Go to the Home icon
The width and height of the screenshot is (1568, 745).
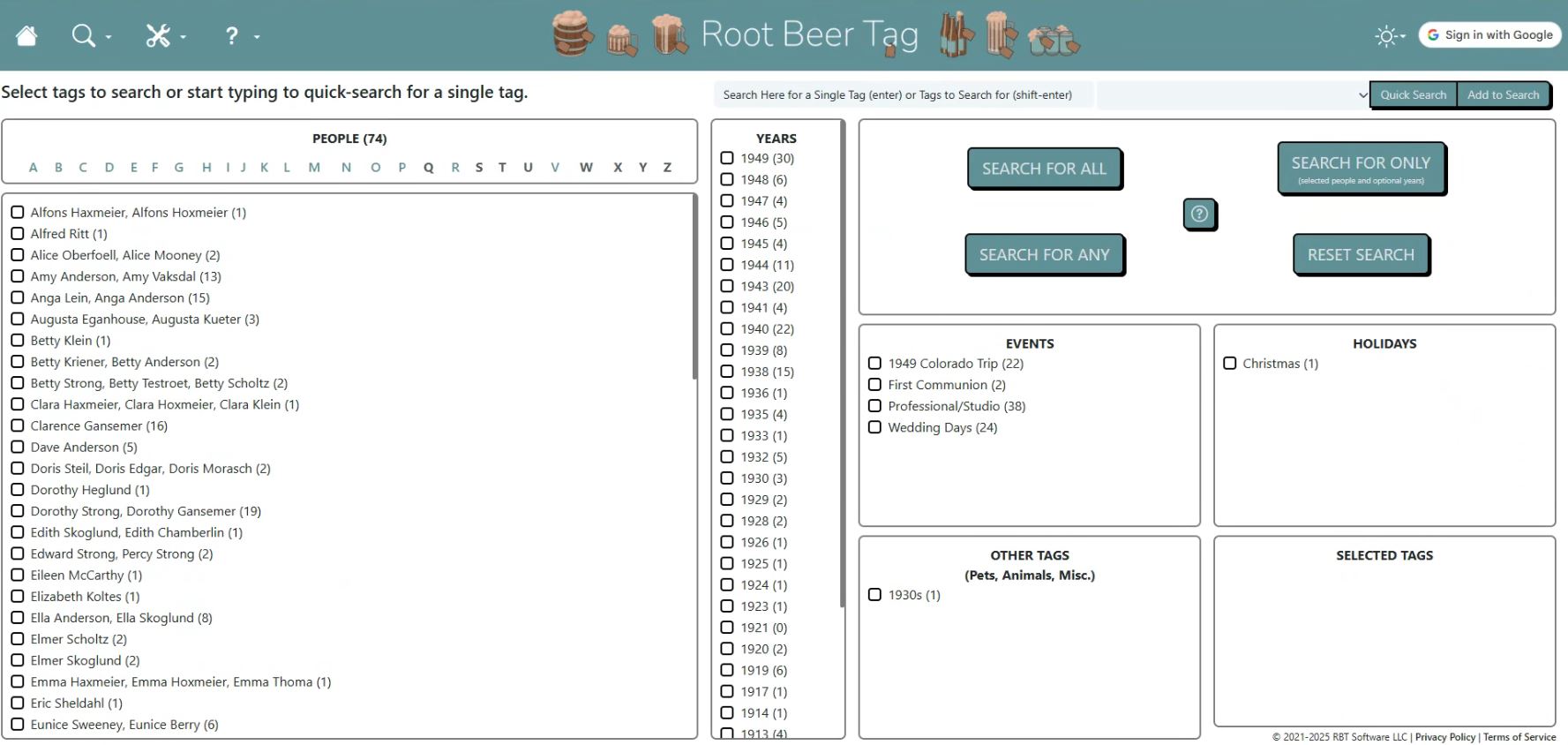[x=26, y=35]
